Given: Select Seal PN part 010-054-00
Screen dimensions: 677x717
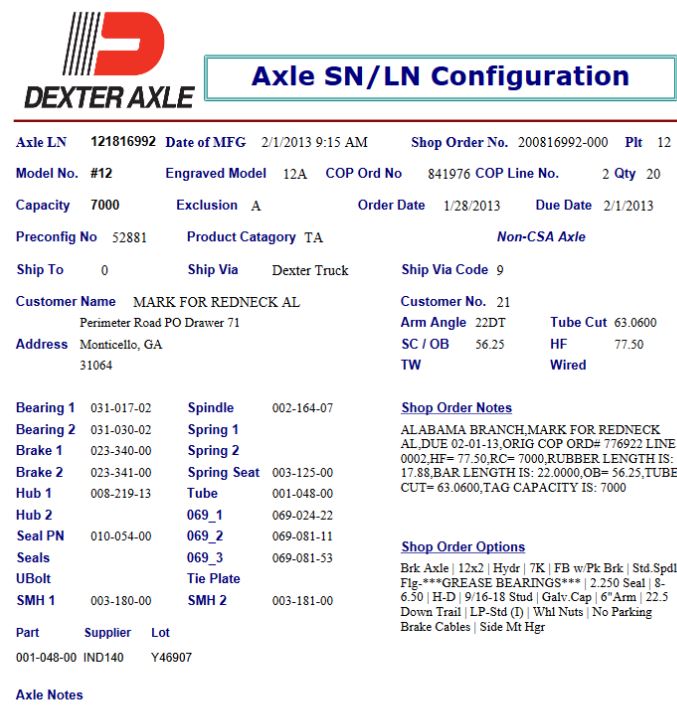Looking at the screenshot, I should [x=121, y=536].
